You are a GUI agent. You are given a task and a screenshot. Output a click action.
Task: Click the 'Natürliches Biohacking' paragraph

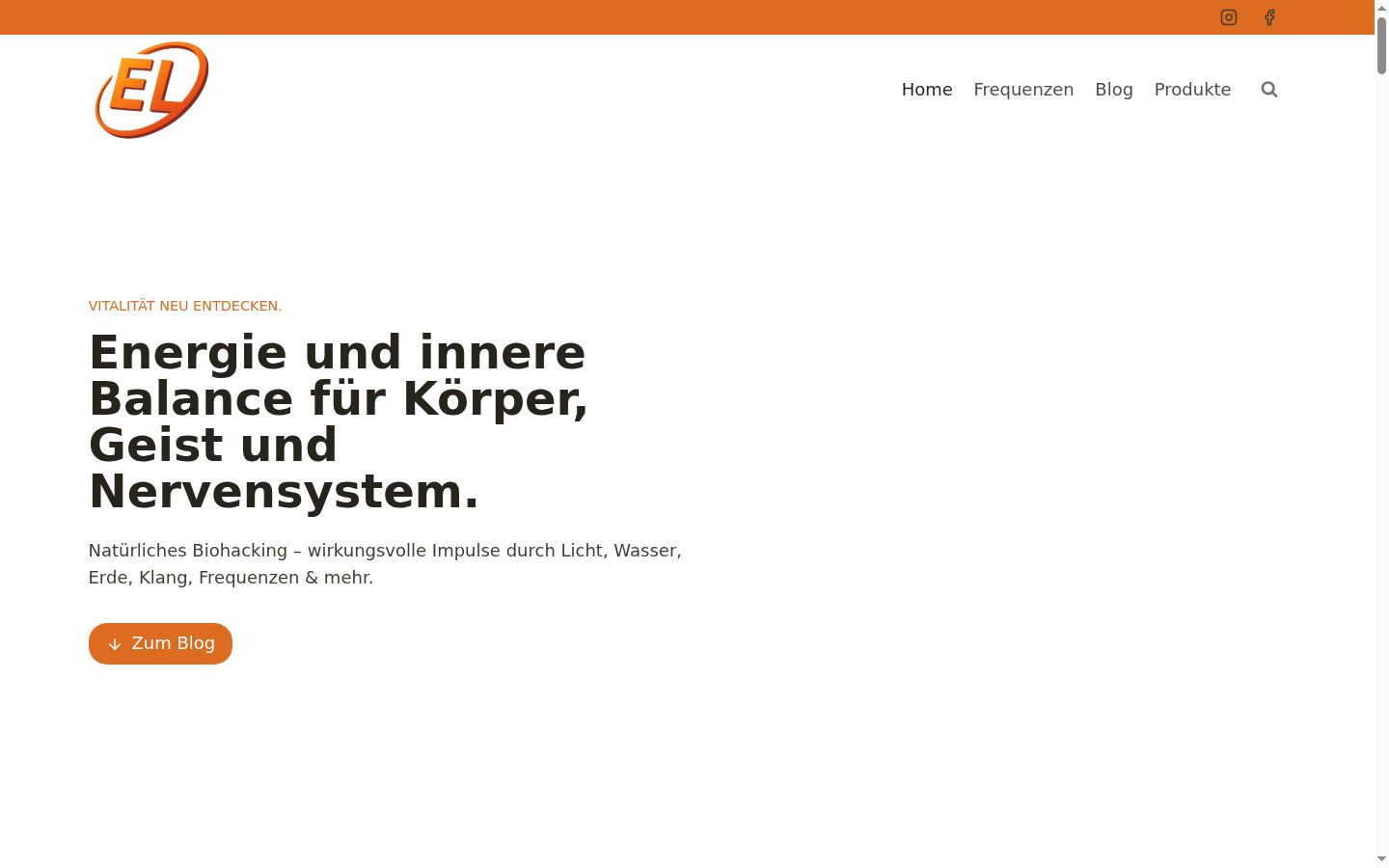point(385,564)
